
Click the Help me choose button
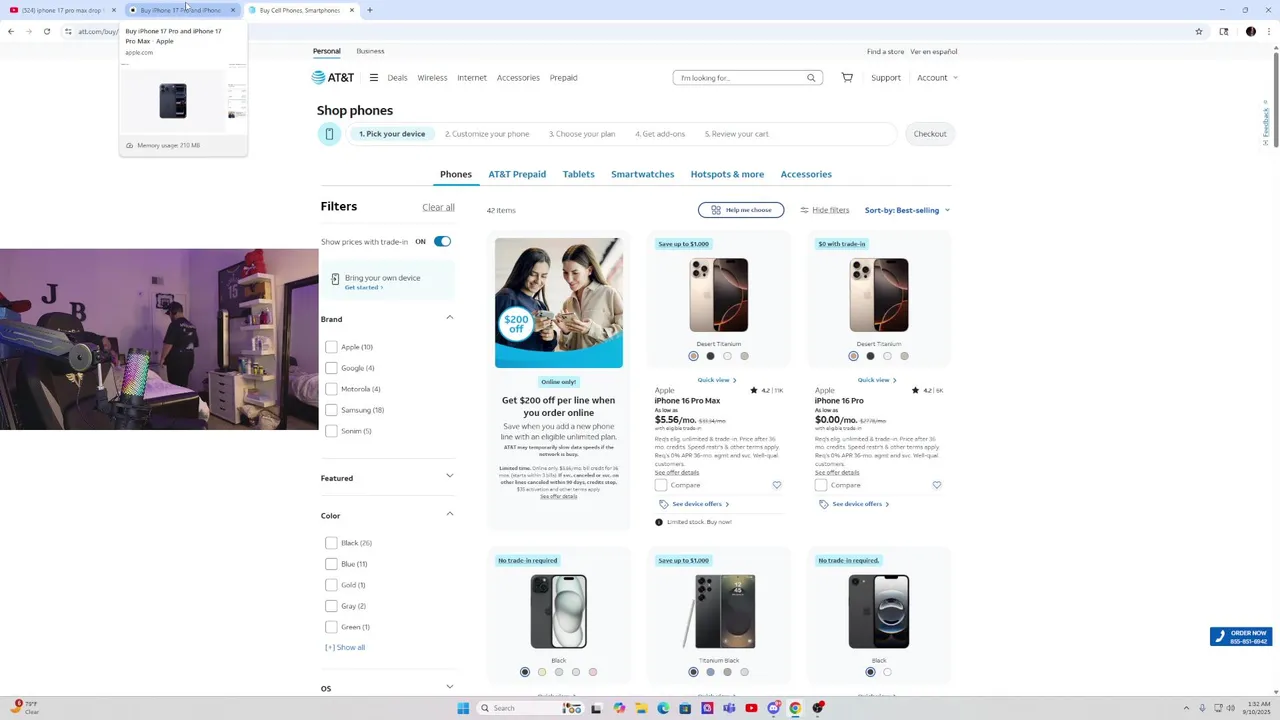[741, 210]
